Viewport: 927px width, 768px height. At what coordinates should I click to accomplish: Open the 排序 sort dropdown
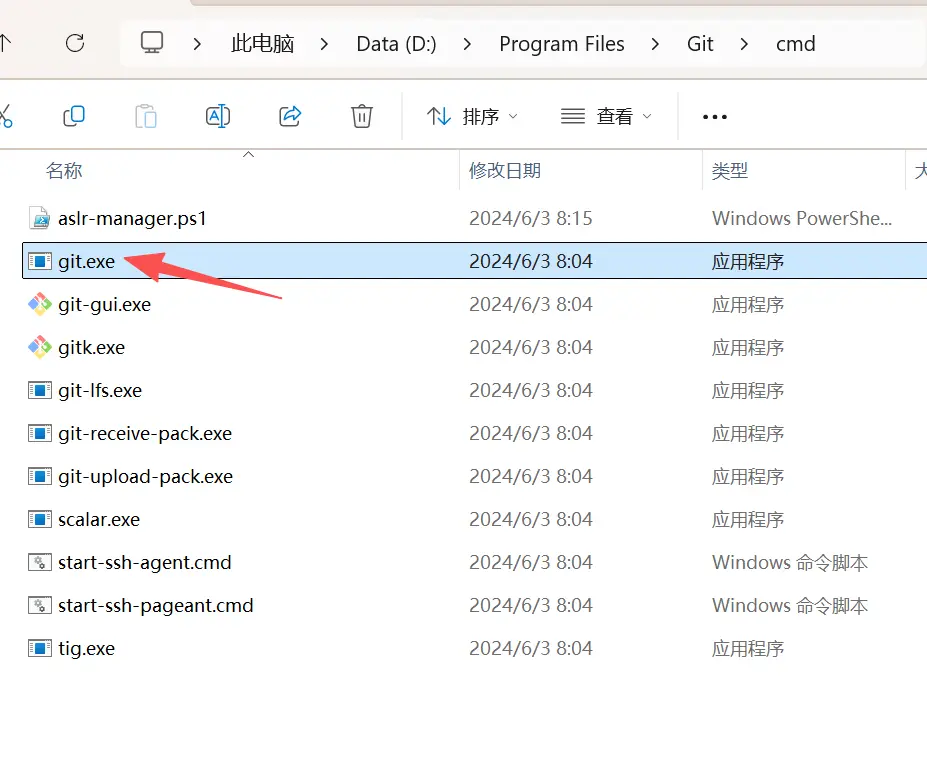pos(472,116)
